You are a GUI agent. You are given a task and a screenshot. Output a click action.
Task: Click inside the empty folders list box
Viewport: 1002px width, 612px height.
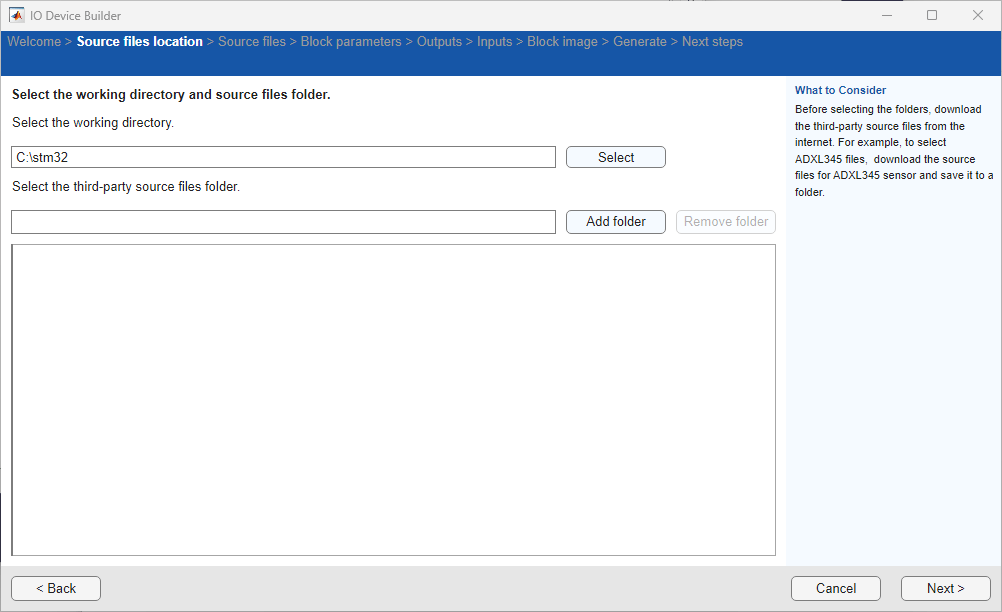point(394,400)
